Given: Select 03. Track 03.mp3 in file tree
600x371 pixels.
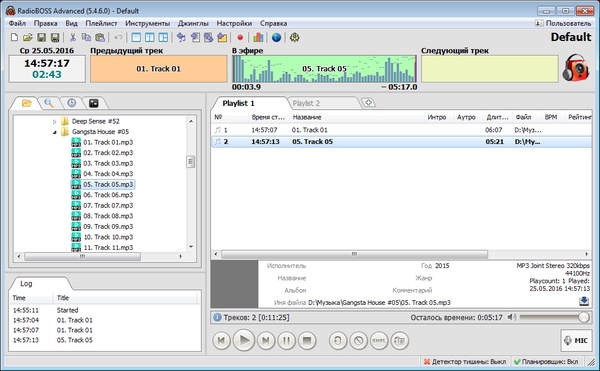Looking at the screenshot, I should click(108, 163).
